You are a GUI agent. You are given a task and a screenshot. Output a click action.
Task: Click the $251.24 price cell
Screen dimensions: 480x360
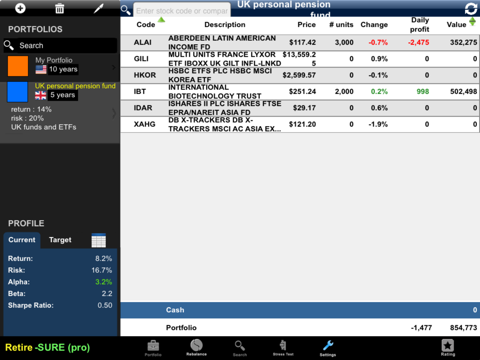(302, 91)
